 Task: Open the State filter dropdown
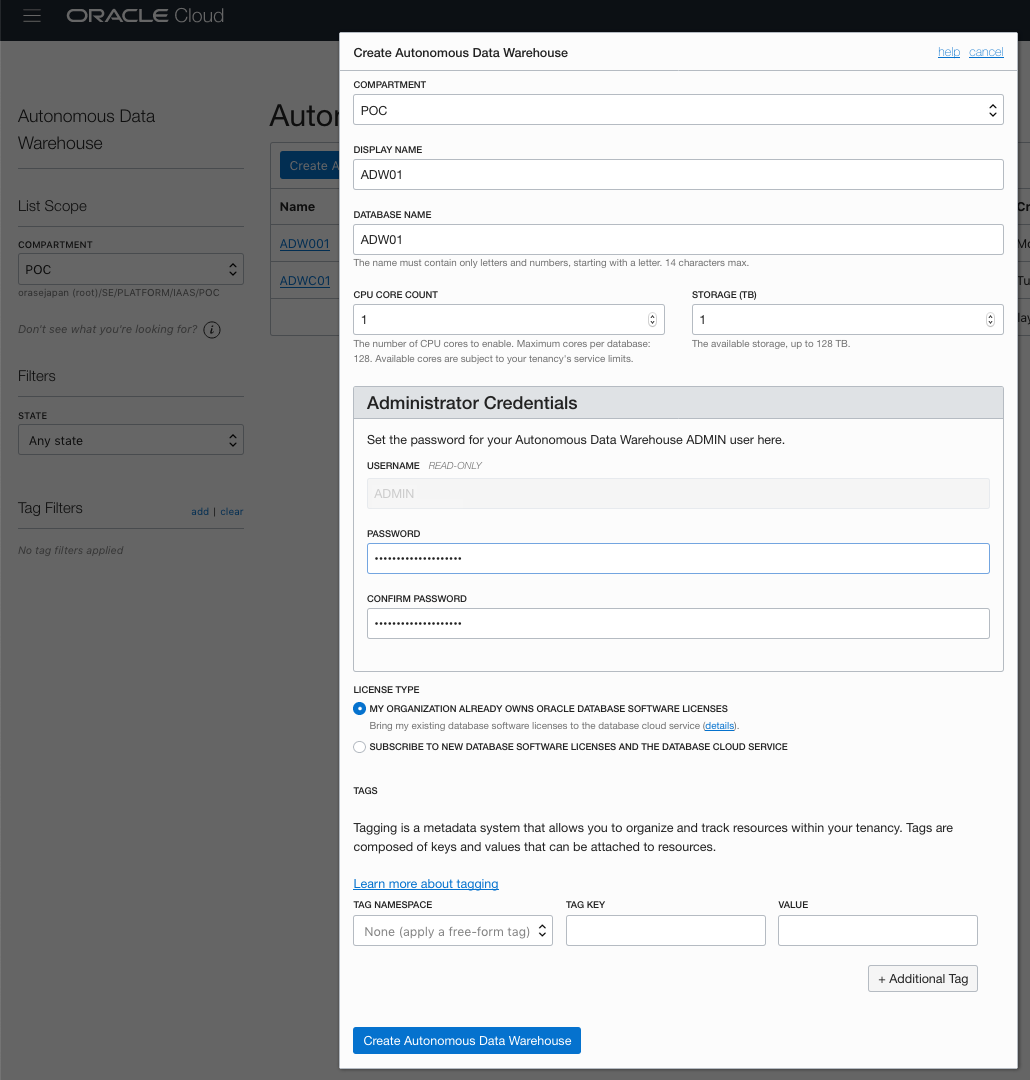pos(130,440)
